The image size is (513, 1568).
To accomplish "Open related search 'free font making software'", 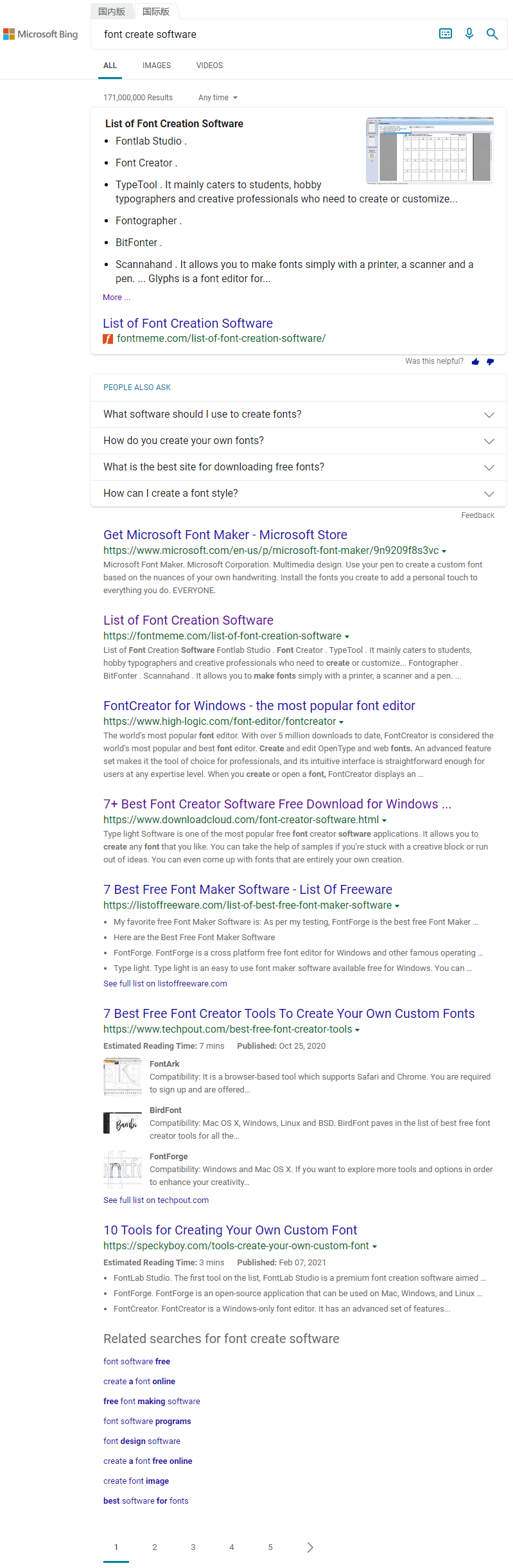I will click(x=152, y=1402).
